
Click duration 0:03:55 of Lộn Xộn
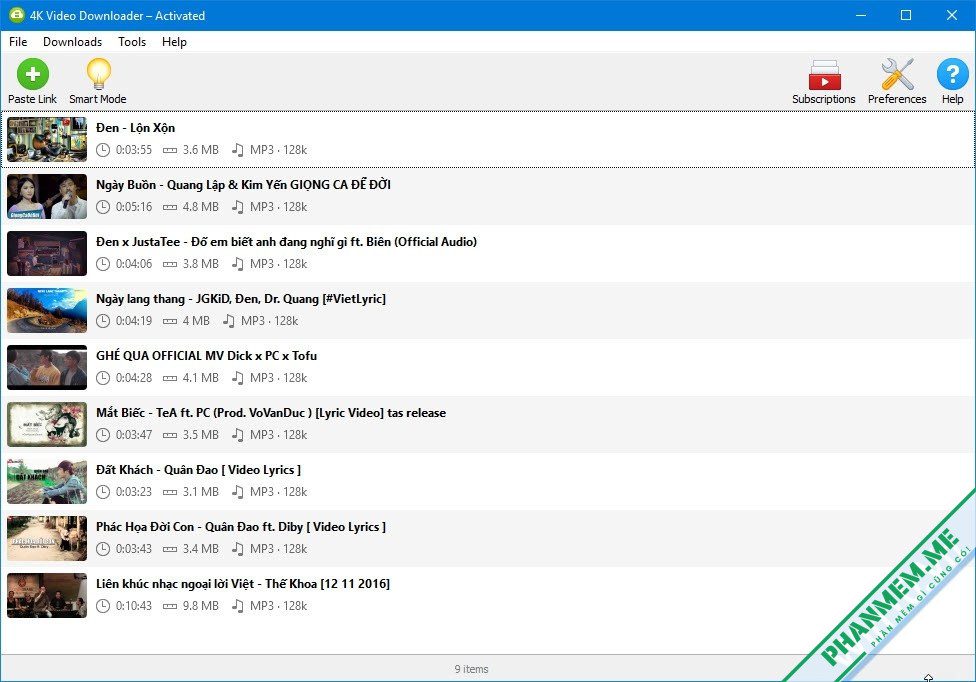click(134, 150)
